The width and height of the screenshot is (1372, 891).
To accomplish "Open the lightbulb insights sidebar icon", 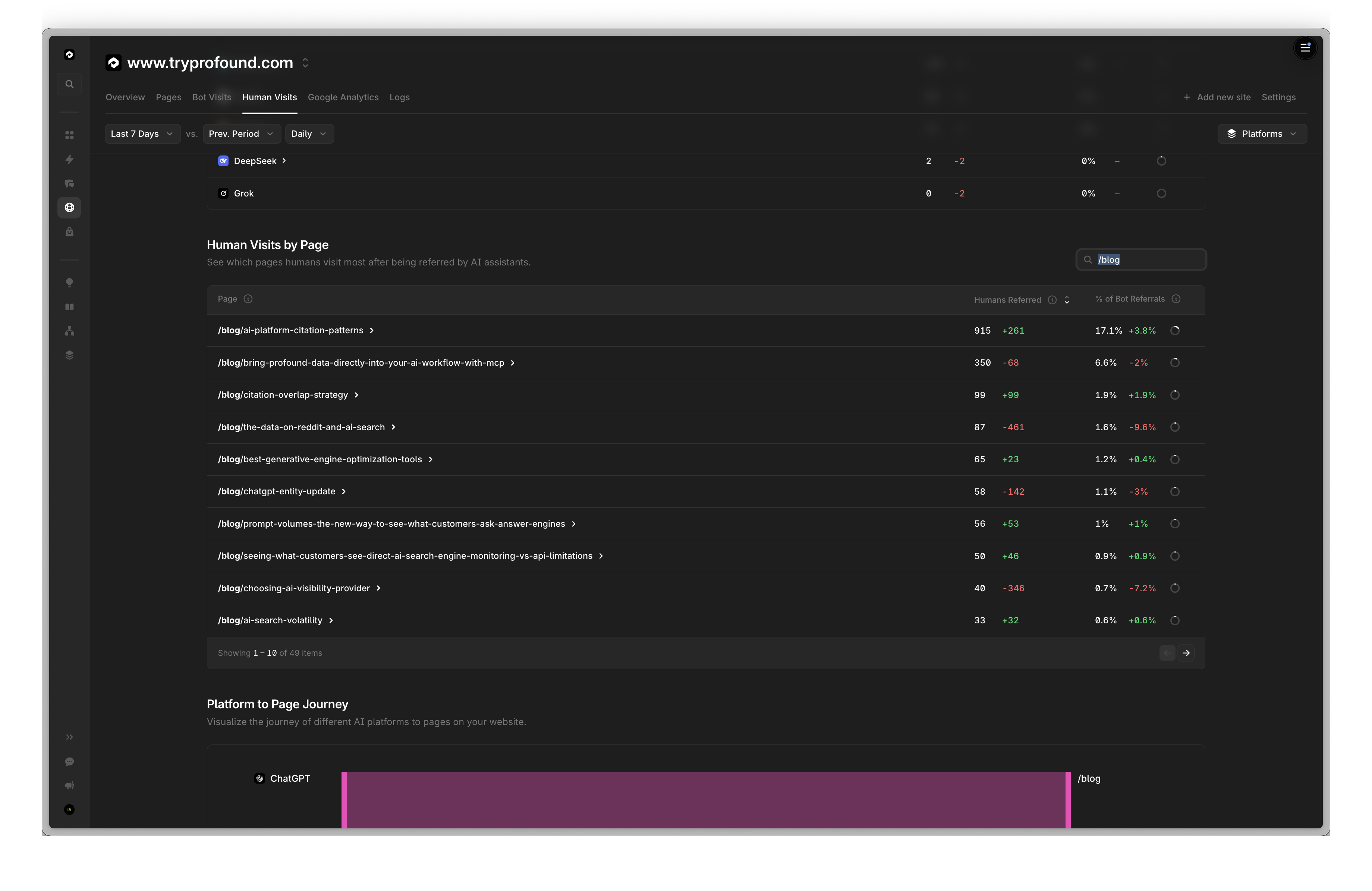I will pyautogui.click(x=69, y=283).
